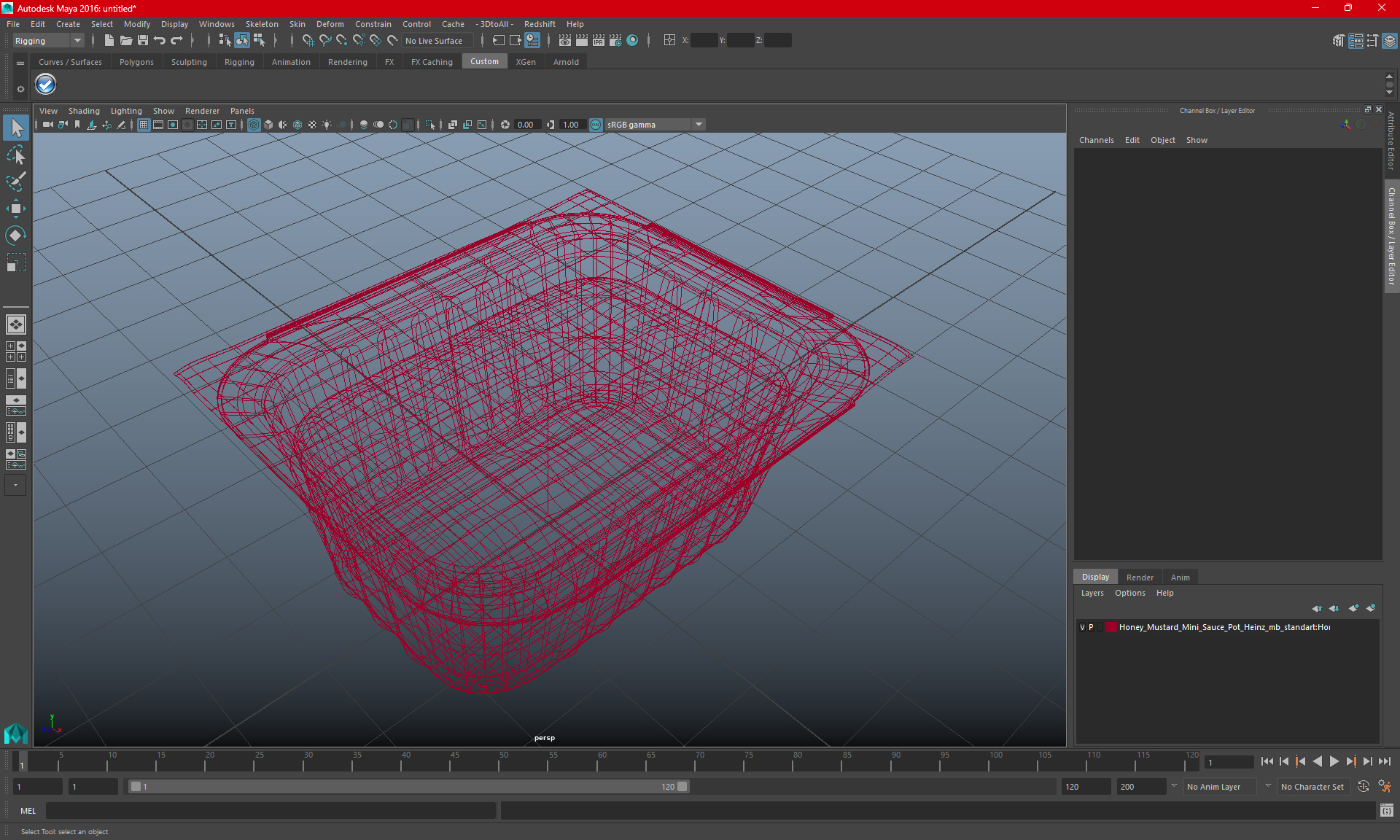1400x840 pixels.
Task: Click the wireframe display mode icon
Action: (253, 124)
